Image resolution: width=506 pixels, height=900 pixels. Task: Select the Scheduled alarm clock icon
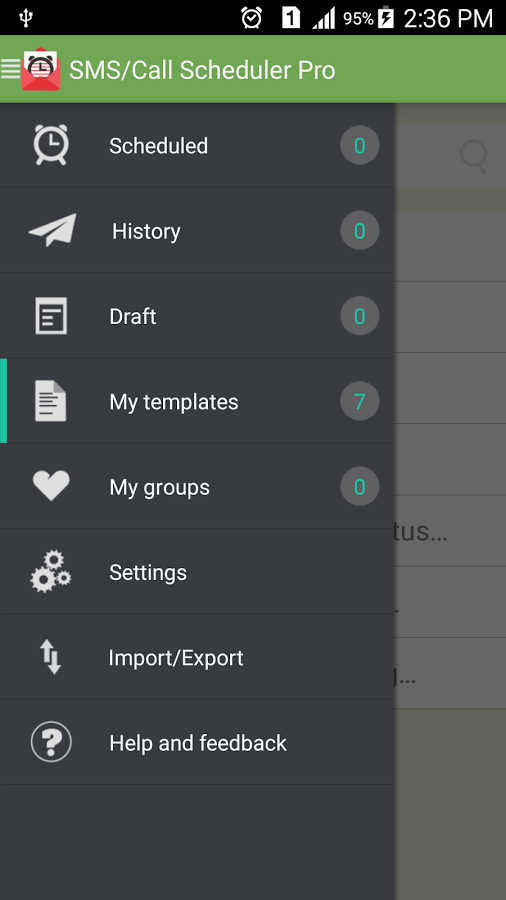point(51,145)
